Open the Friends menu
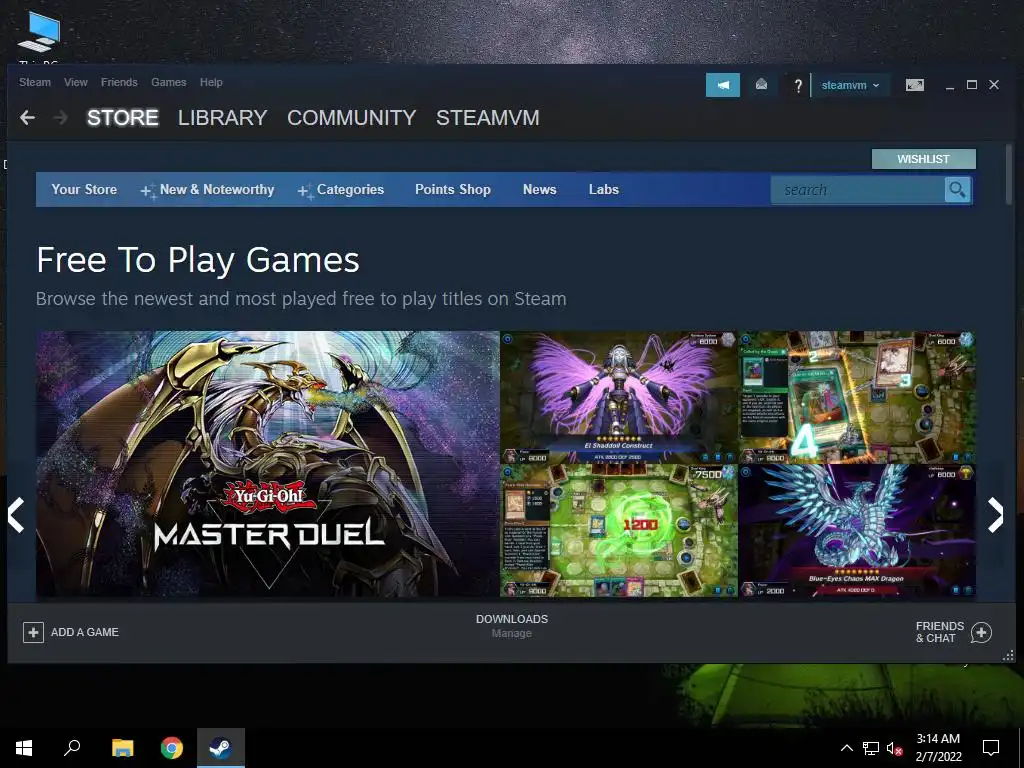The image size is (1024, 768). click(119, 82)
